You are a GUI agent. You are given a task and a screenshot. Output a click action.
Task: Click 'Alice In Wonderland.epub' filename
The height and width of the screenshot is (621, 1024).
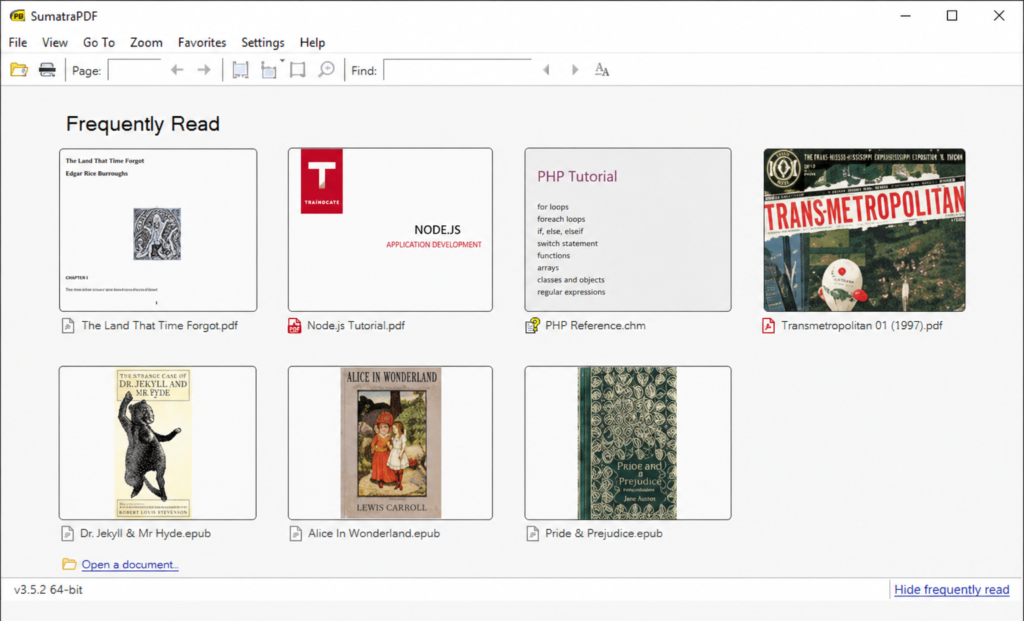click(x=374, y=533)
